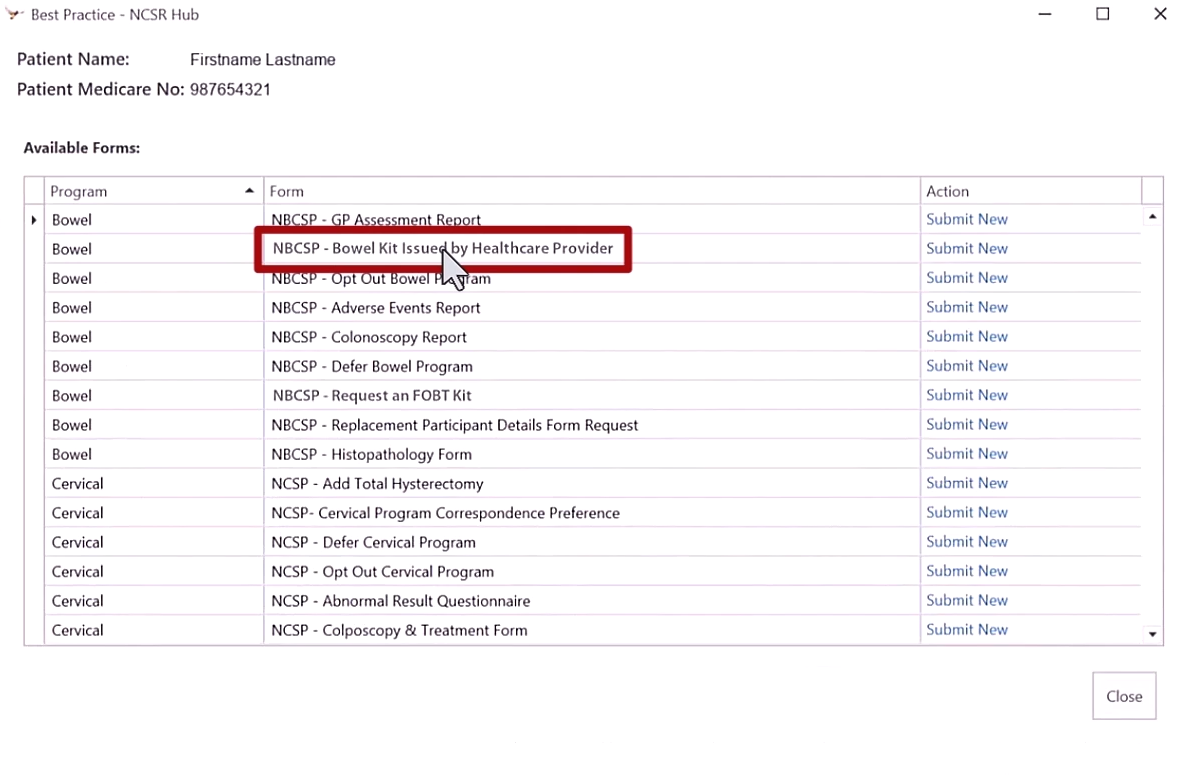Click the Action column header
Screen dimensions: 1185x781
point(1031,191)
